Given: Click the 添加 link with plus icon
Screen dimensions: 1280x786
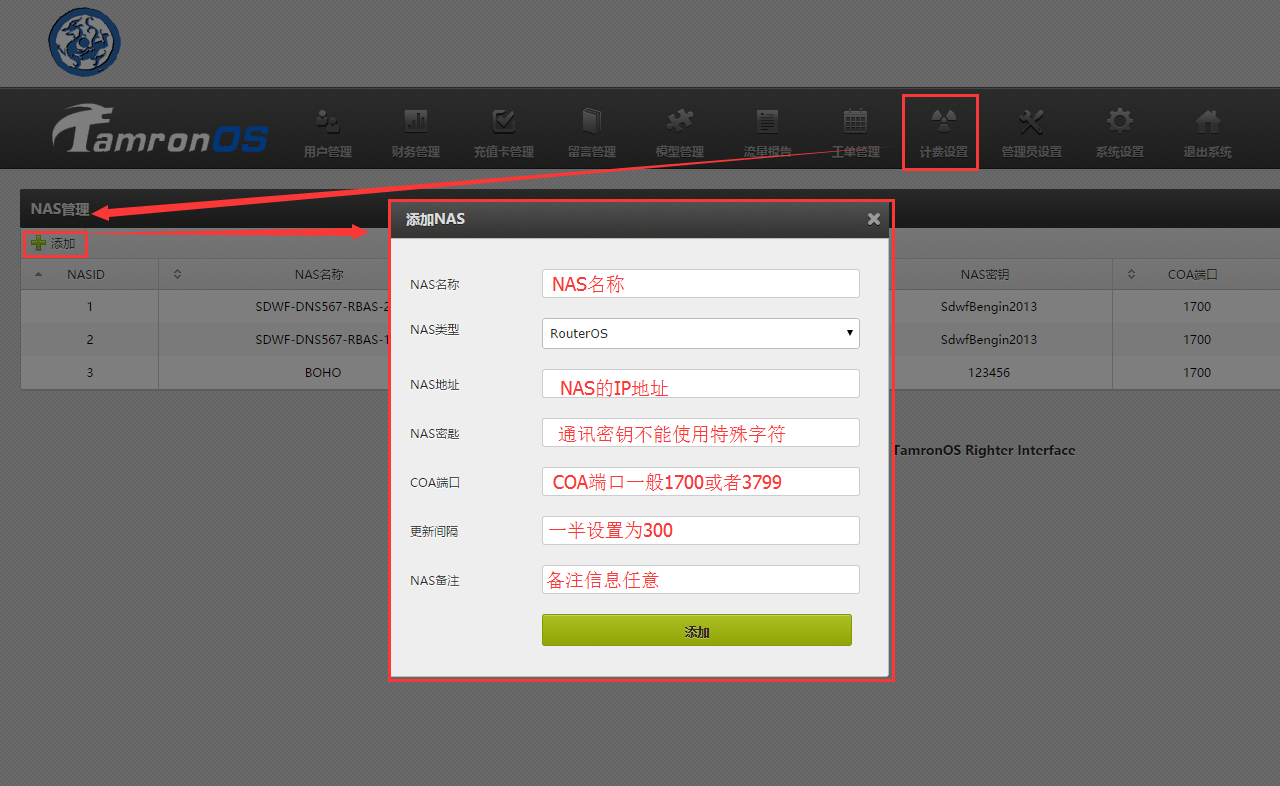Looking at the screenshot, I should tap(54, 243).
